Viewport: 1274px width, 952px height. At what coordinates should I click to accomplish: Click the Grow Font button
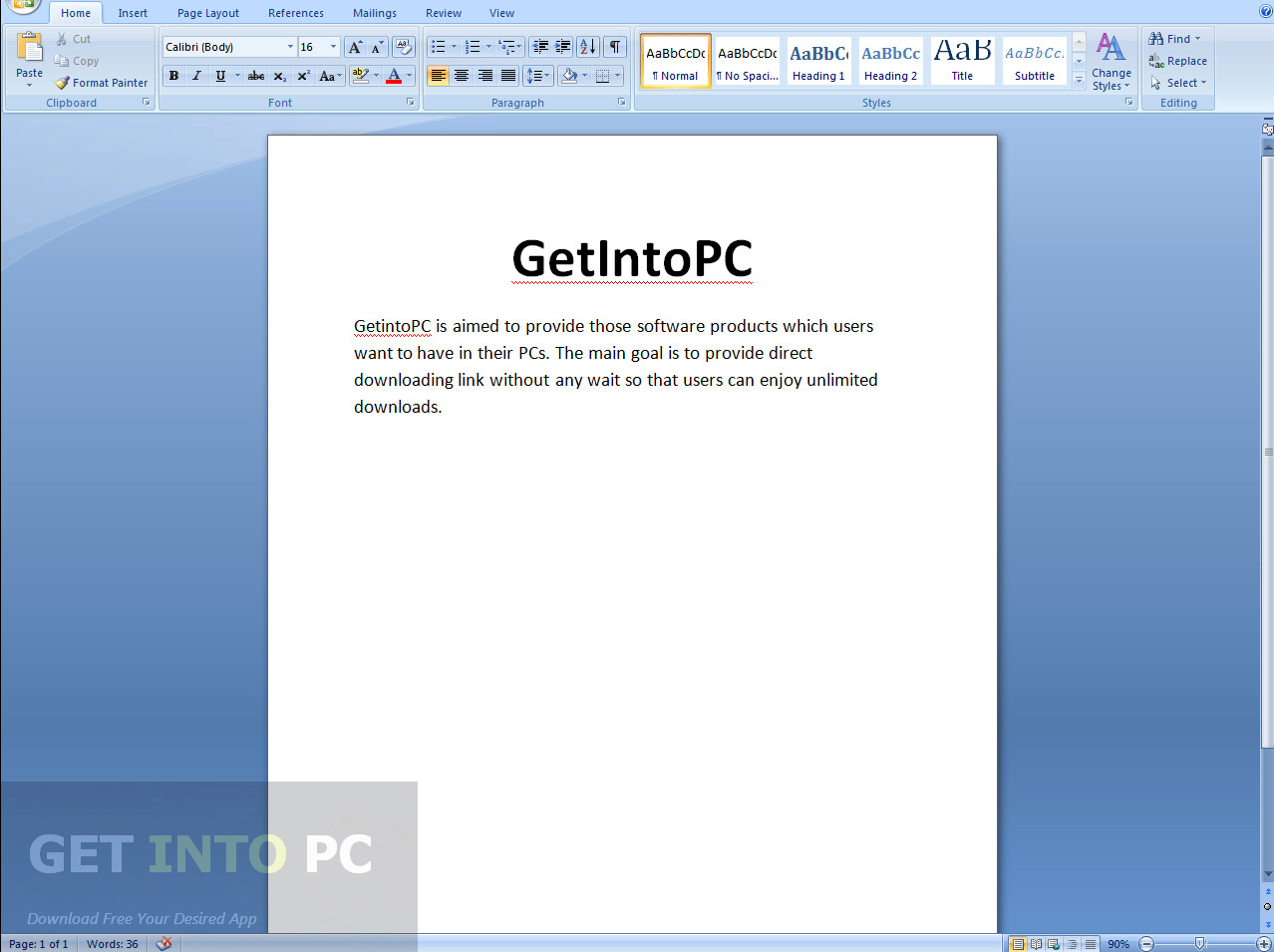coord(355,47)
